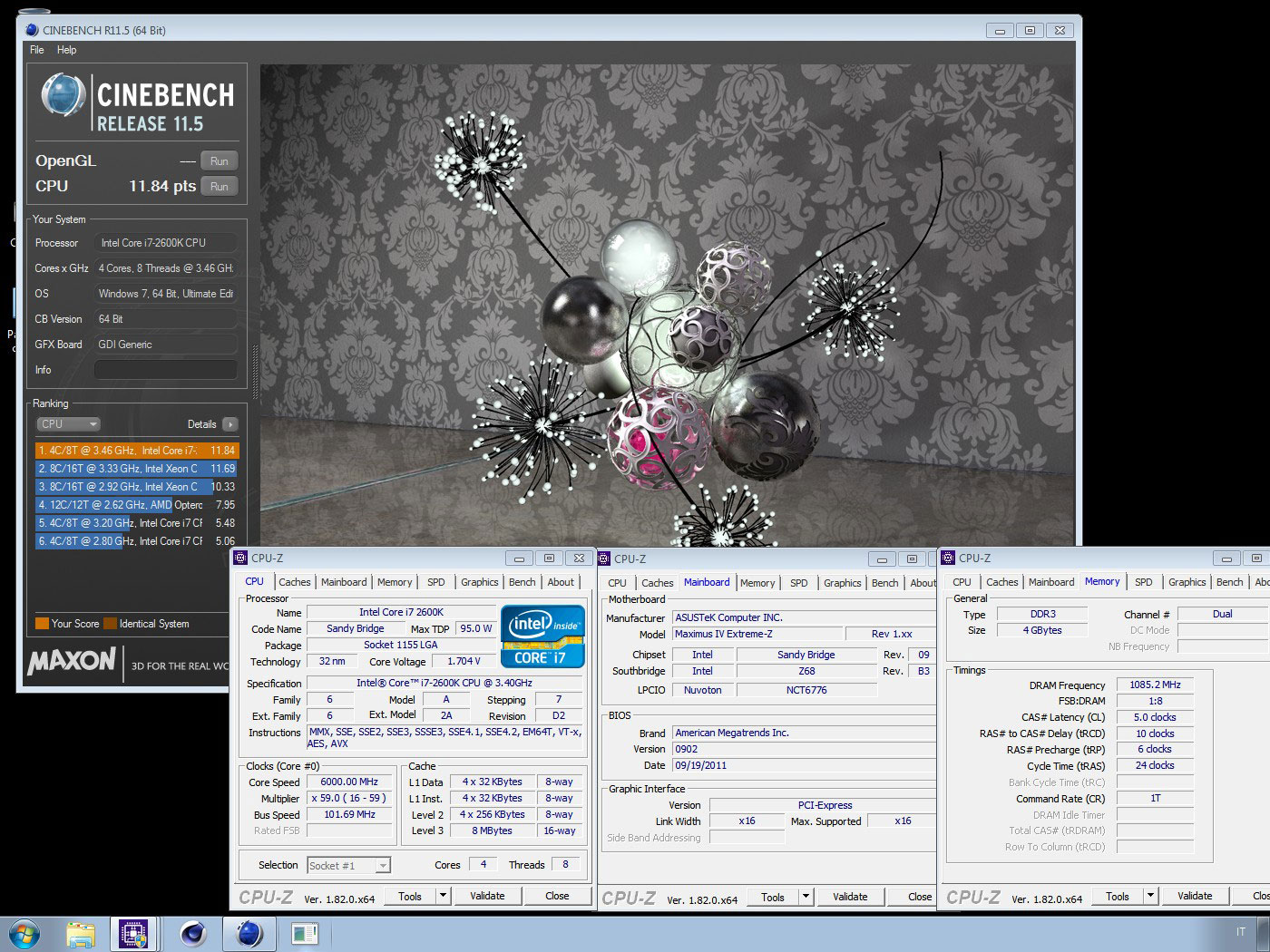The image size is (1270, 952).
Task: Expand Tools arrow in Mainboard CPU-Z window
Action: click(806, 897)
